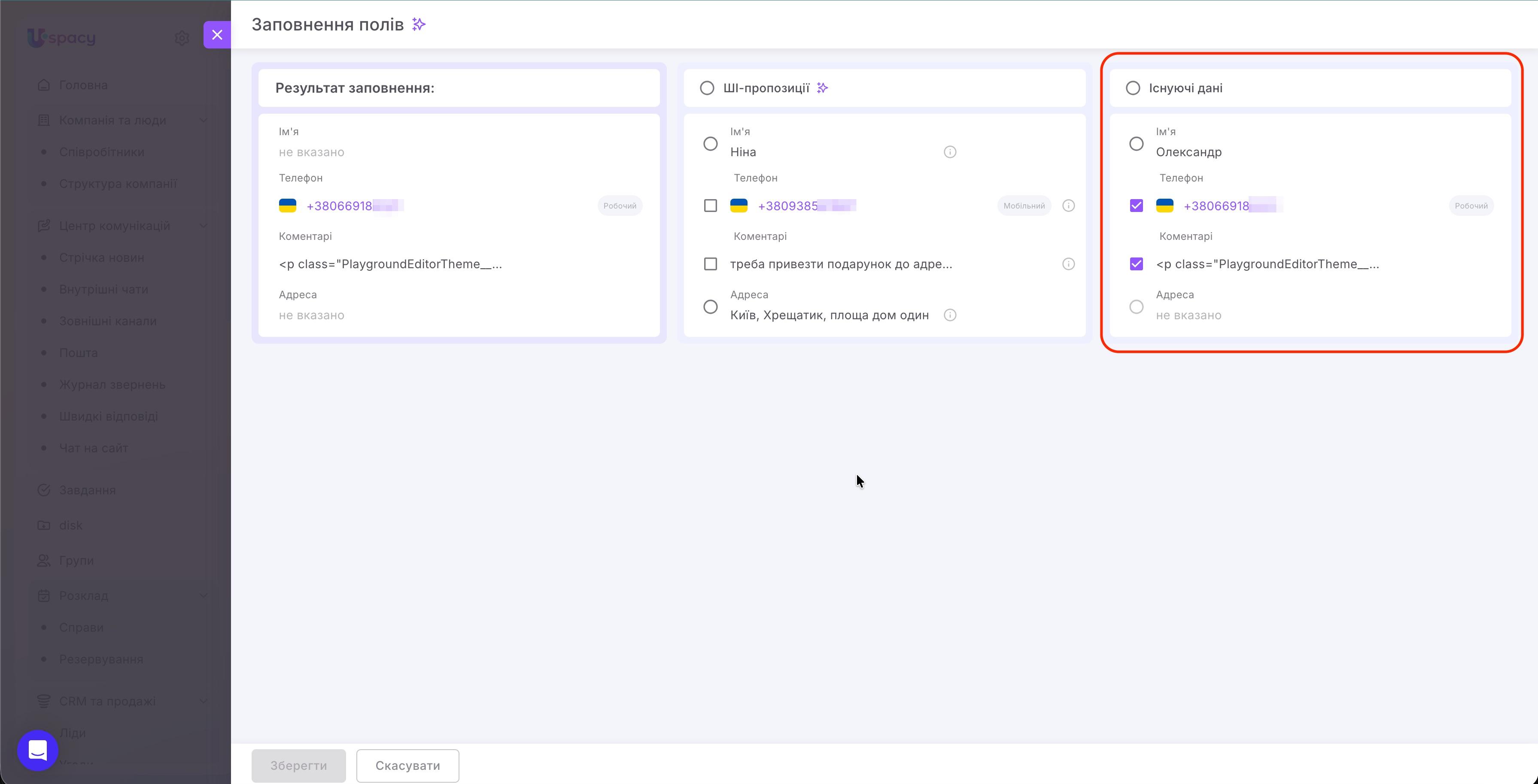Open Чат на сайт in sidebar
This screenshot has height=784, width=1538.
94,448
